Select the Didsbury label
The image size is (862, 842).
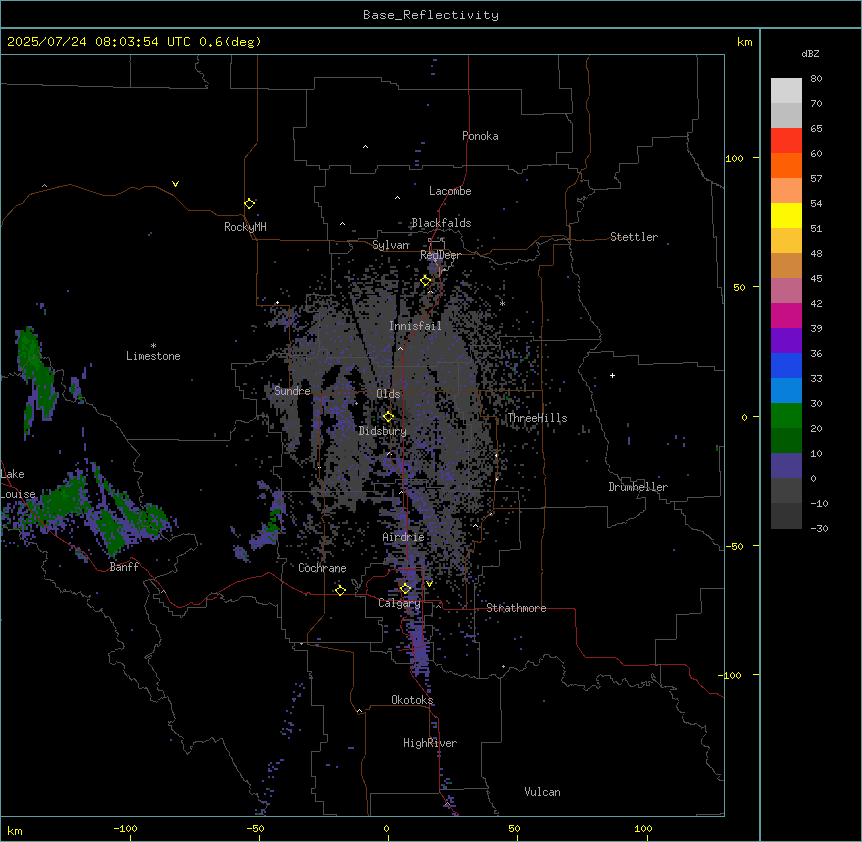[x=383, y=431]
